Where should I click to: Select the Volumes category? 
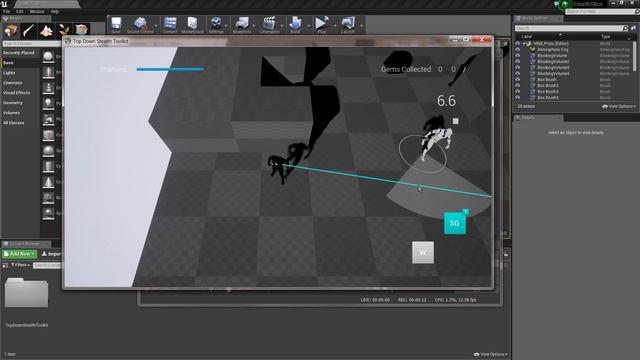click(x=11, y=113)
